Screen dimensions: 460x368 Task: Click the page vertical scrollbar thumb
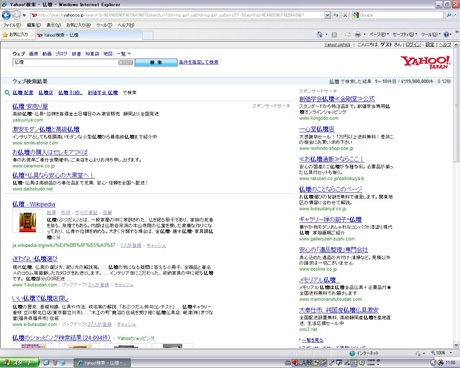click(x=456, y=105)
